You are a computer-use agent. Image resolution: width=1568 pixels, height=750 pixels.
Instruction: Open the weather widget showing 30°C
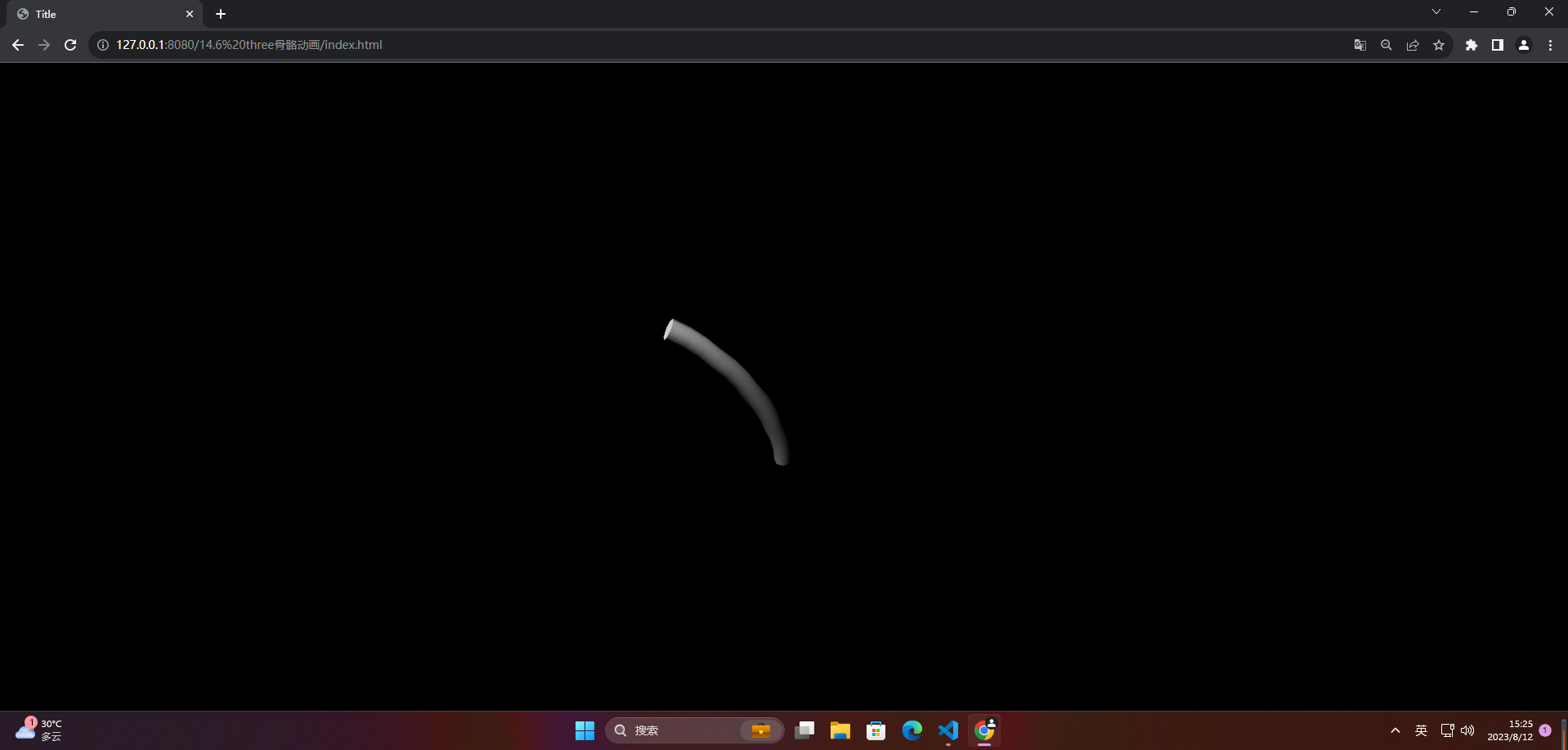39,730
